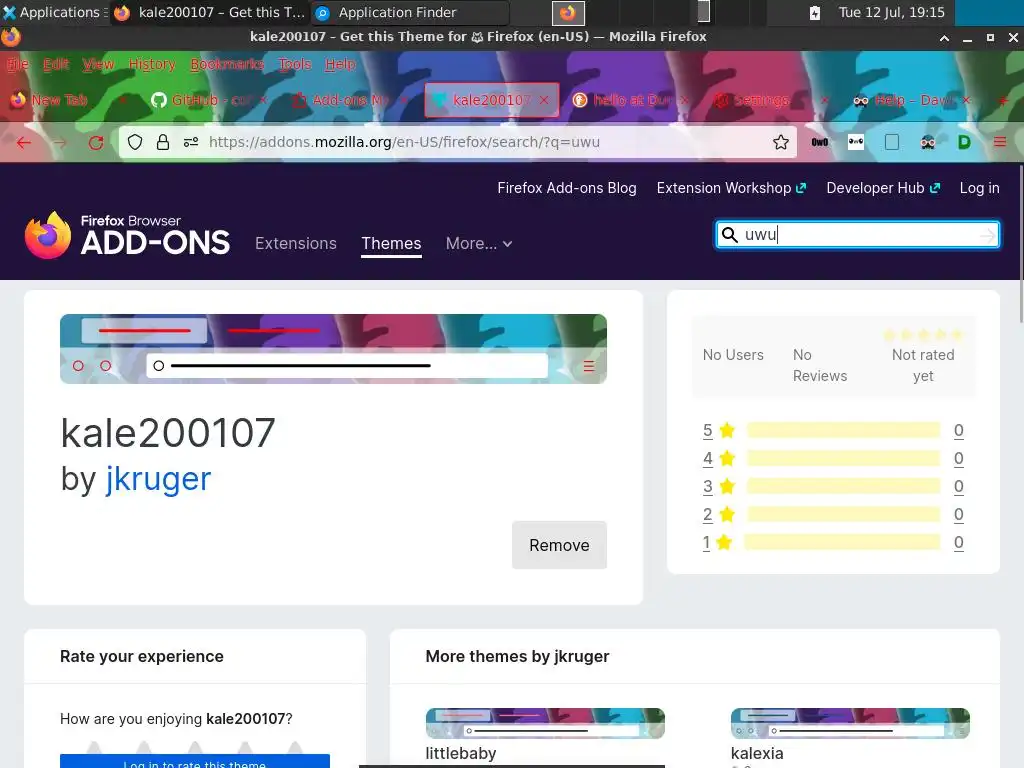This screenshot has height=768, width=1024.
Task: Expand the More... dropdown
Action: pyautogui.click(x=479, y=244)
